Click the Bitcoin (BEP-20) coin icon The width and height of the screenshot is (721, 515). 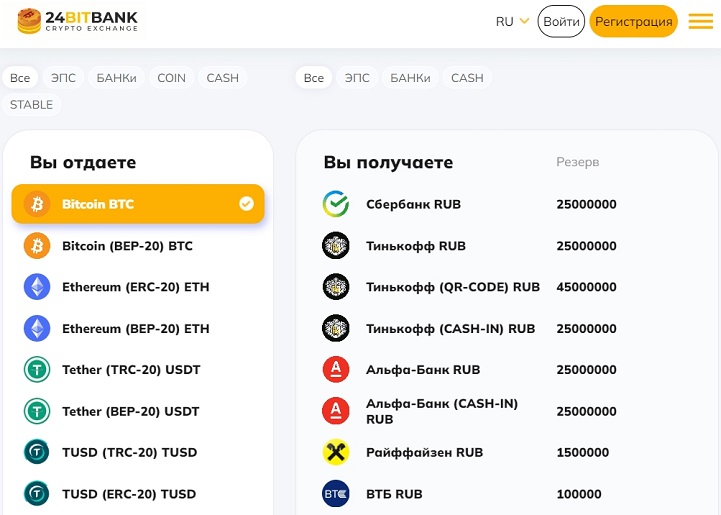(37, 246)
